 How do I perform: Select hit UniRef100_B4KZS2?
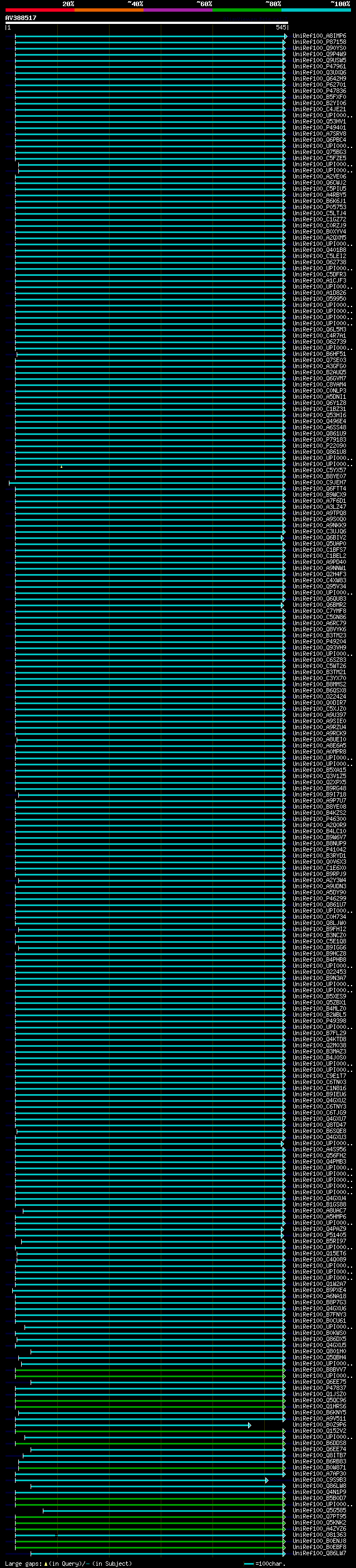[x=319, y=813]
